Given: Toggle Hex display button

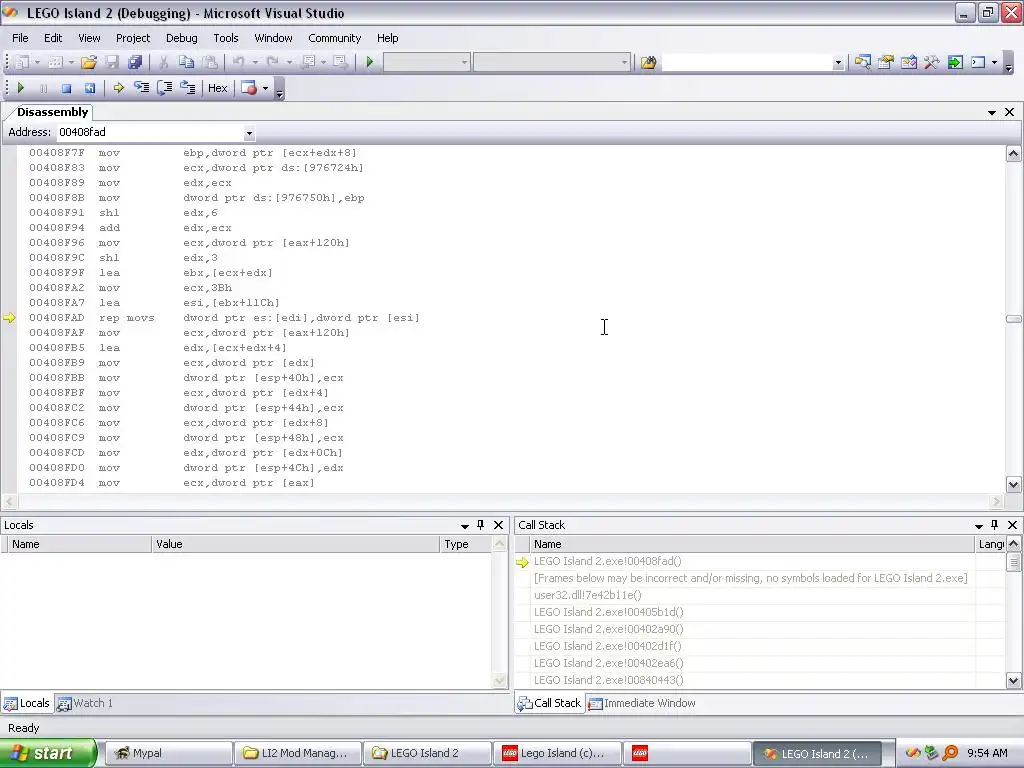Looking at the screenshot, I should (x=217, y=88).
